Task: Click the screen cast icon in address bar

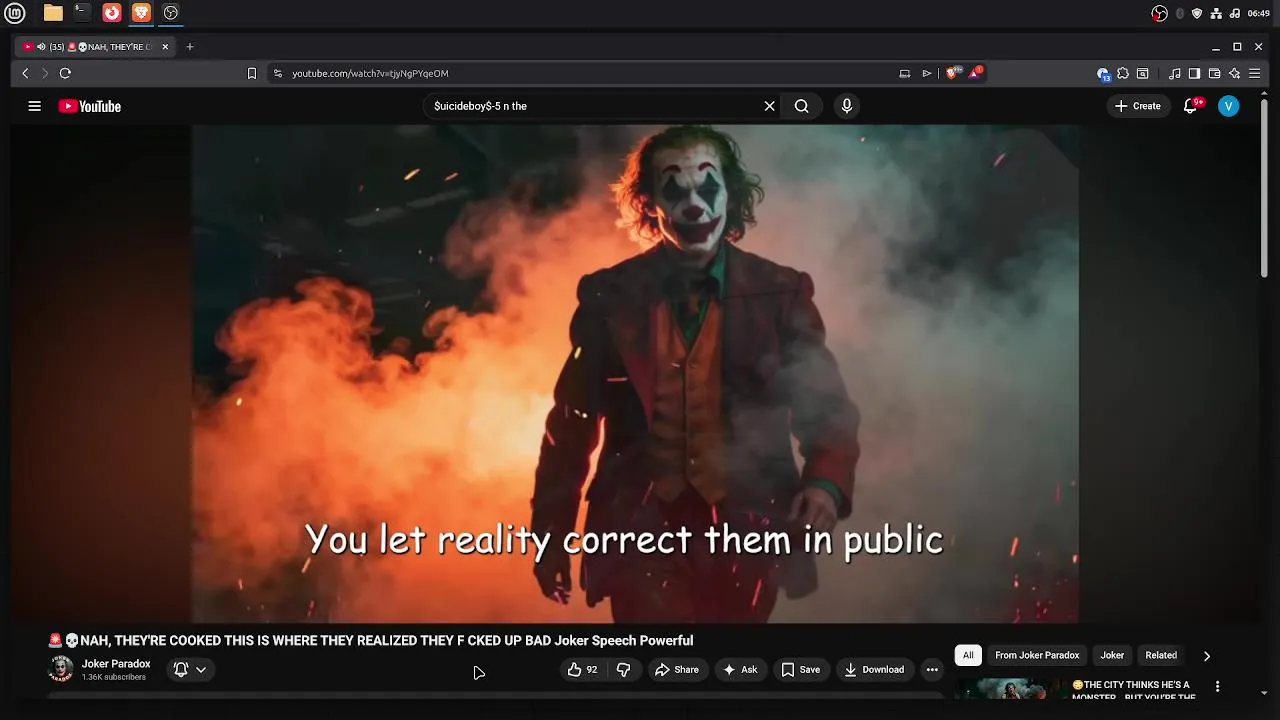Action: (x=905, y=73)
